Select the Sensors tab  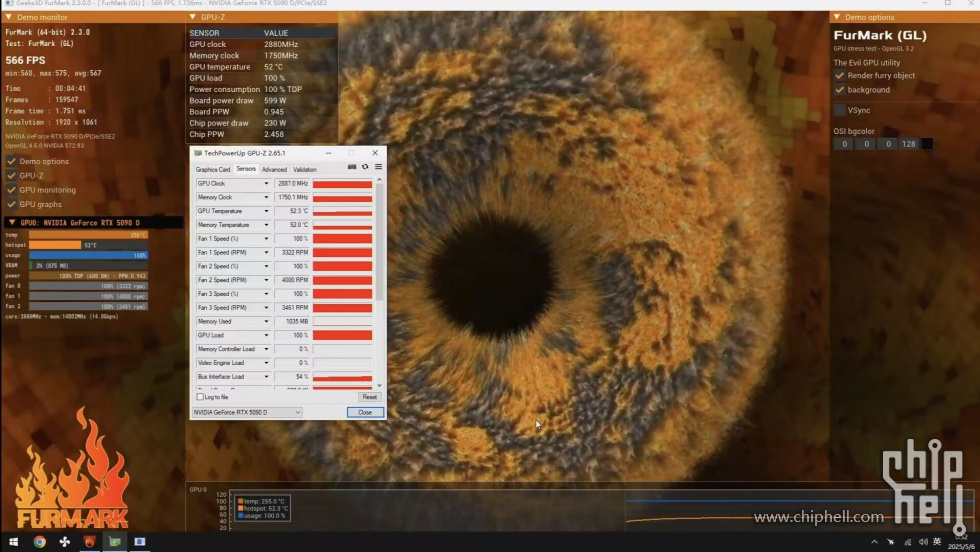click(246, 169)
